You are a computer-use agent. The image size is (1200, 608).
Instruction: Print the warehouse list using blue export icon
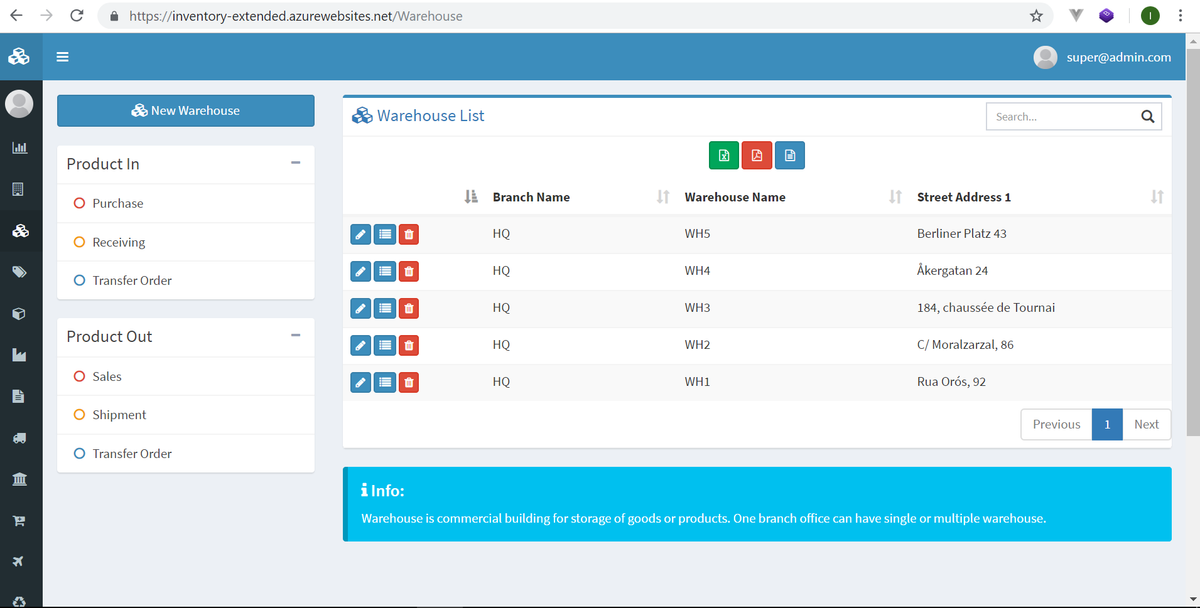789,155
